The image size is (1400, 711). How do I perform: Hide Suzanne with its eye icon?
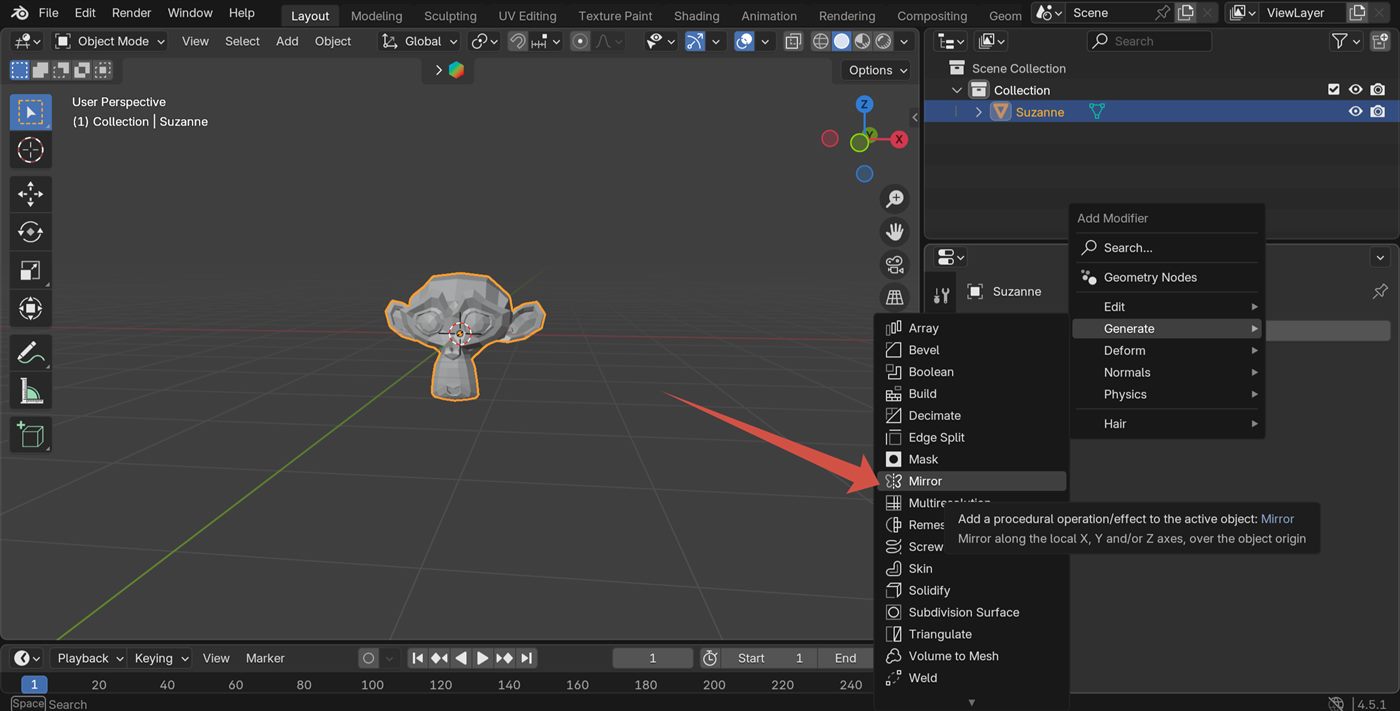click(x=1355, y=112)
